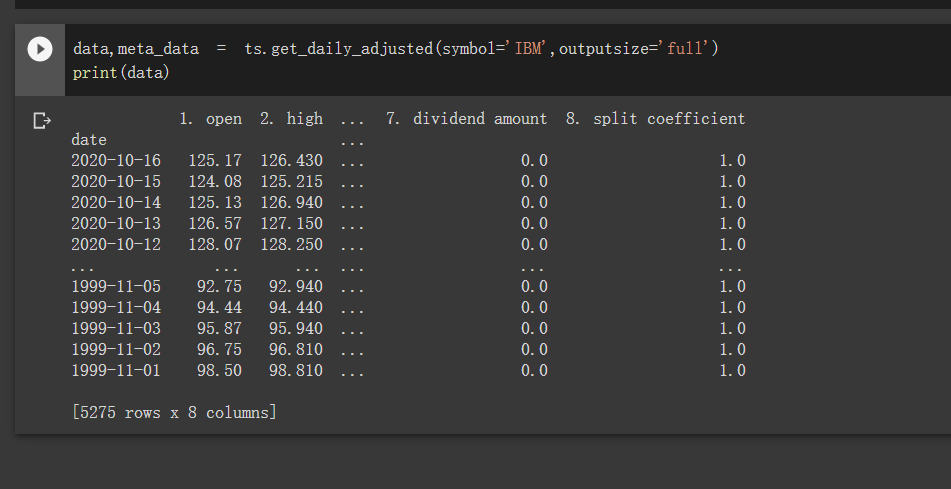This screenshot has height=489, width=951.
Task: Click the date 1999-11-05
Action: (x=116, y=286)
